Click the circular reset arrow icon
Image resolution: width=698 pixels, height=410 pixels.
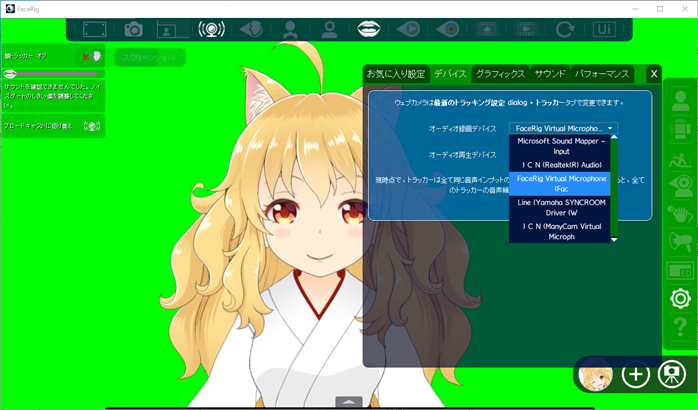tap(565, 29)
